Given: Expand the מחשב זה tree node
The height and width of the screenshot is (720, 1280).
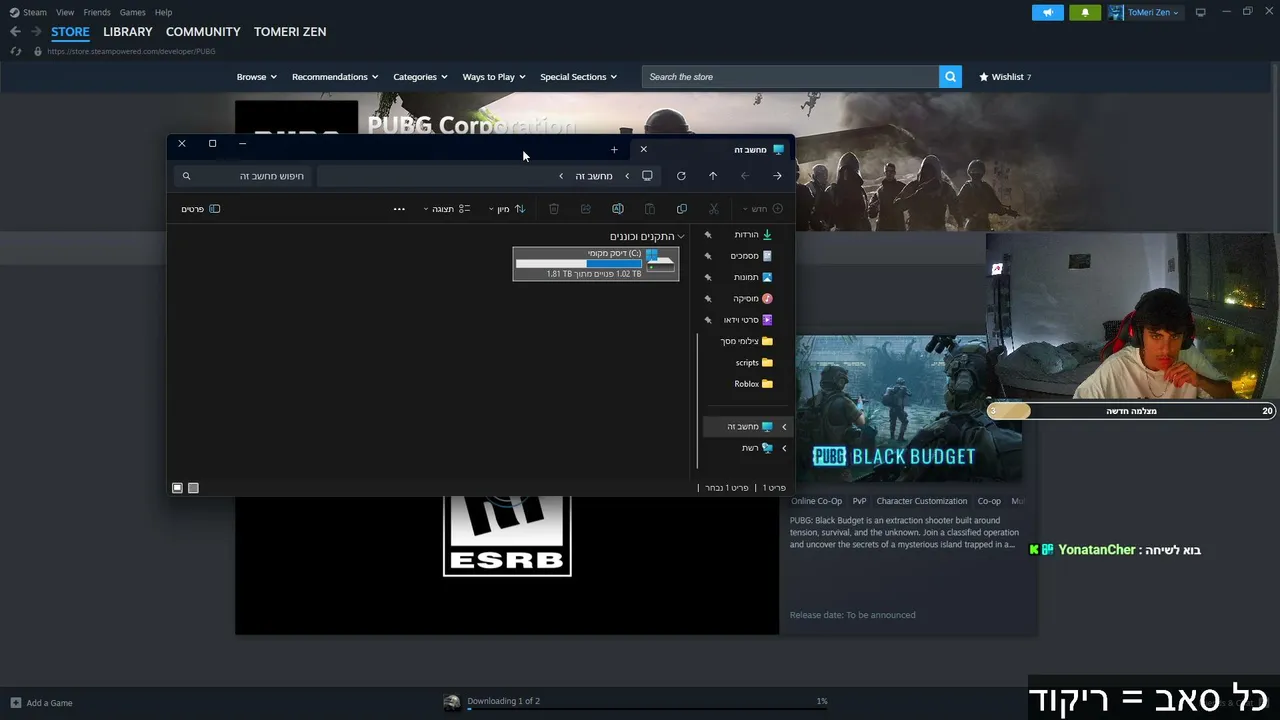Looking at the screenshot, I should click(x=784, y=427).
